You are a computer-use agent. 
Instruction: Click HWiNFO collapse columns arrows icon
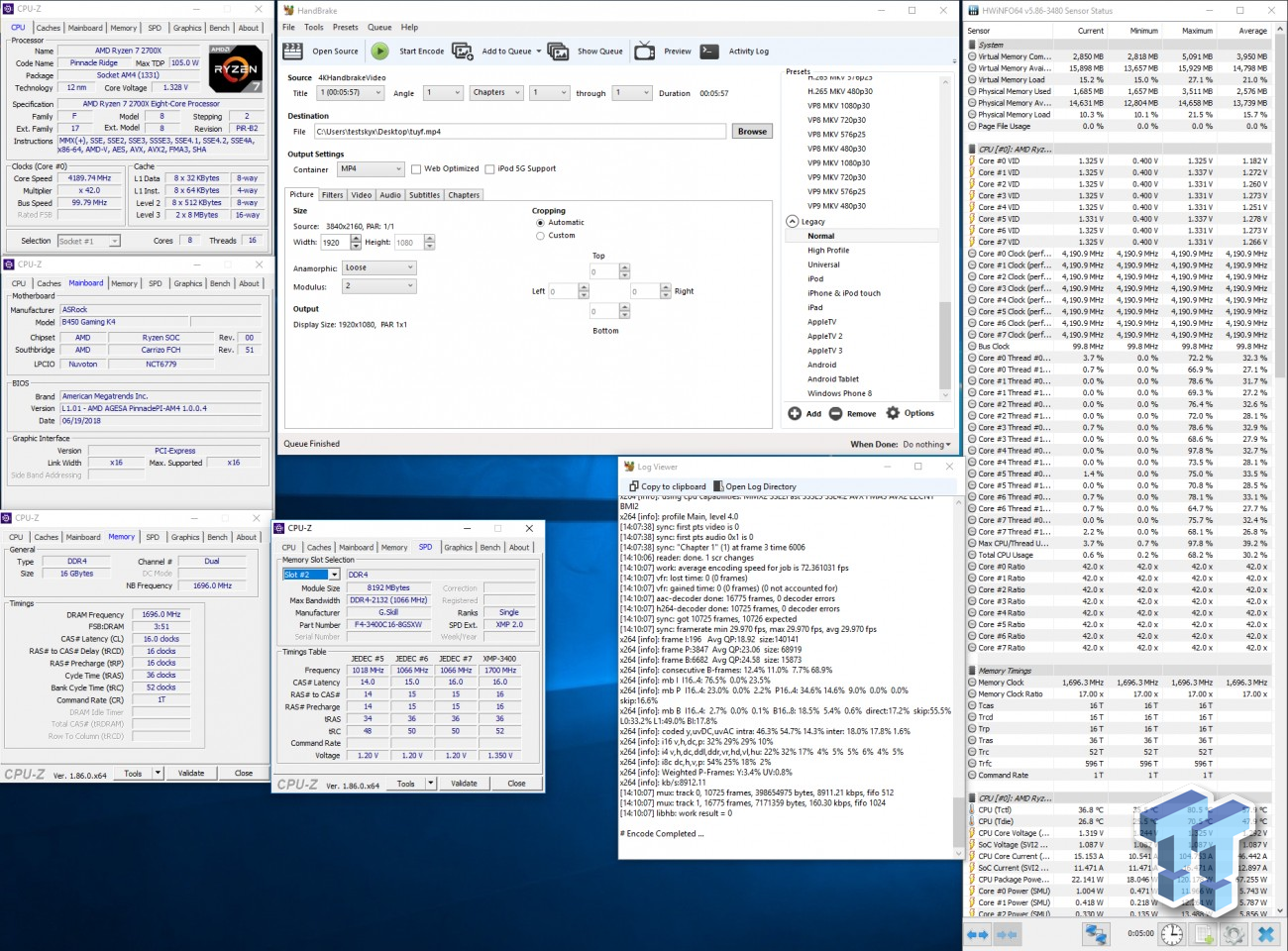click(1007, 934)
